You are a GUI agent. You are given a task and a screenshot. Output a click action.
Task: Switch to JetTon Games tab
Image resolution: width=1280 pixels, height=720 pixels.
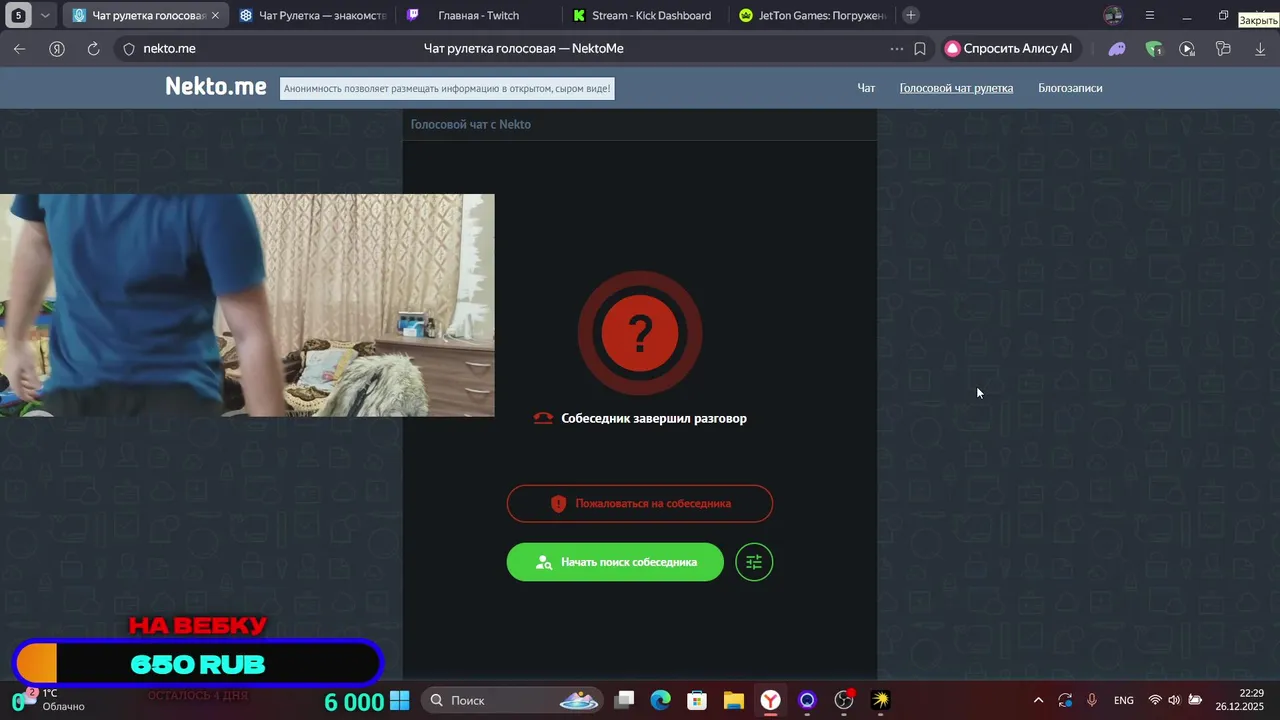click(x=811, y=15)
